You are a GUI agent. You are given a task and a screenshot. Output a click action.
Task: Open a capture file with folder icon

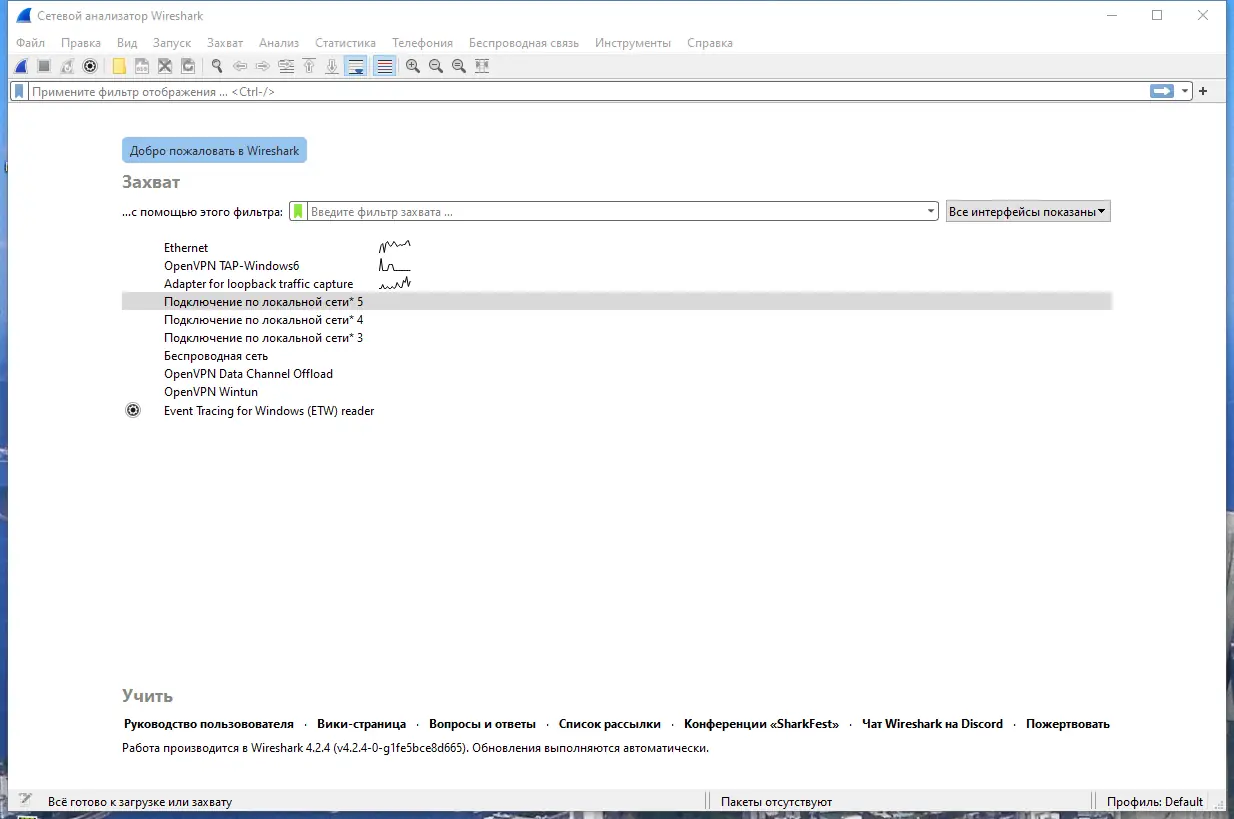click(119, 66)
